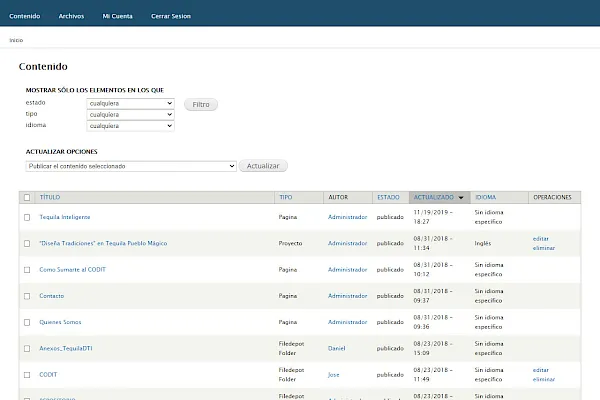This screenshot has width=600, height=400.
Task: Click Cerrar Sesion in top menu
Action: [x=171, y=16]
